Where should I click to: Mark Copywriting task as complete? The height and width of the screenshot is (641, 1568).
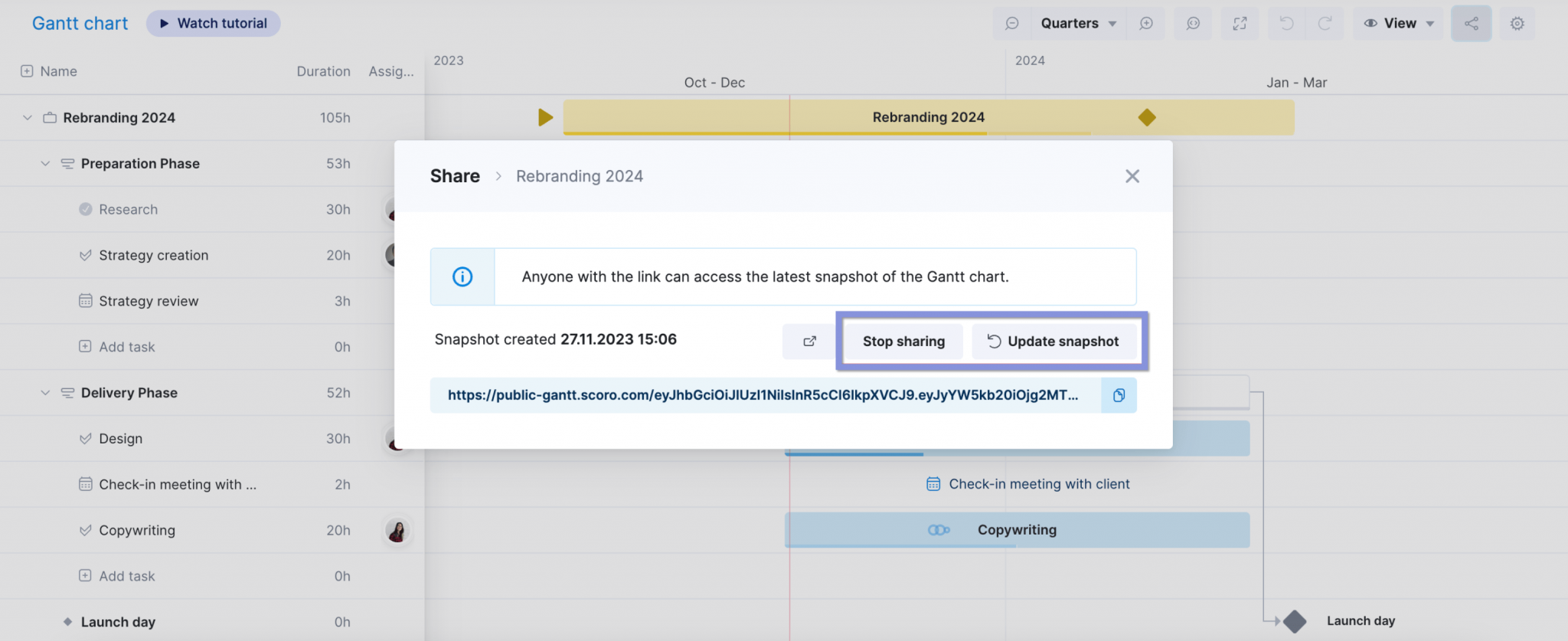click(x=86, y=530)
